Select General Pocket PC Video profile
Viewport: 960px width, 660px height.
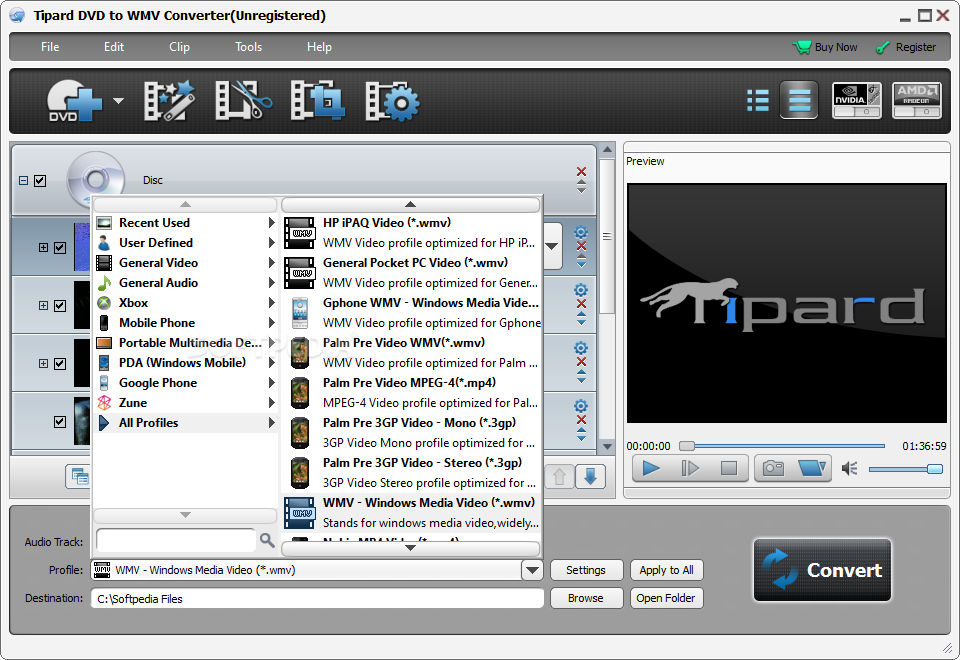[411, 272]
